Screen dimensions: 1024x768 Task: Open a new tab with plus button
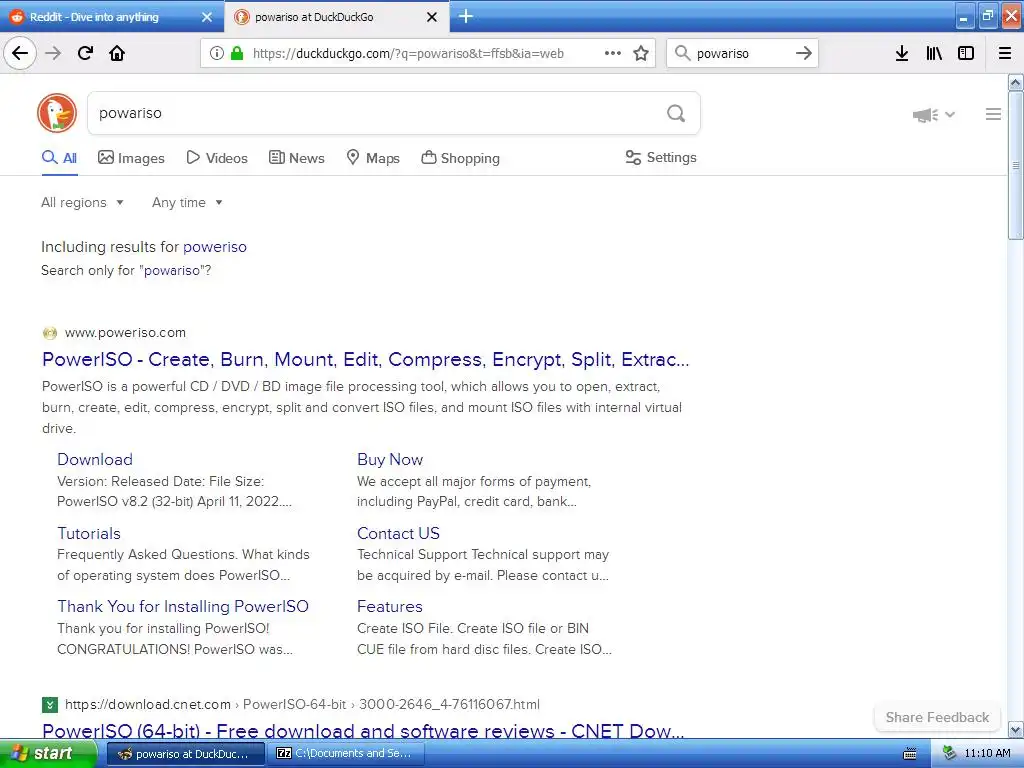(x=466, y=16)
